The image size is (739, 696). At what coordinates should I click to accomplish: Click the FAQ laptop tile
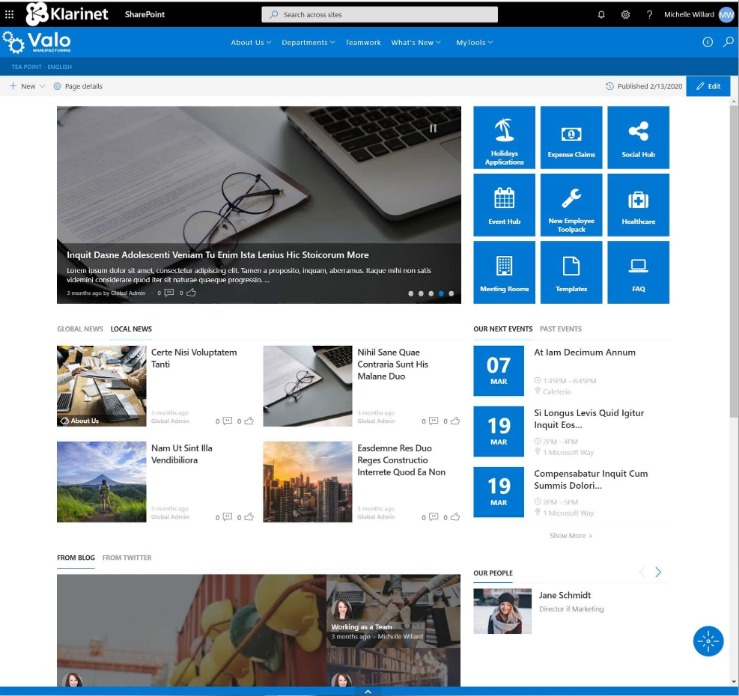pos(637,271)
